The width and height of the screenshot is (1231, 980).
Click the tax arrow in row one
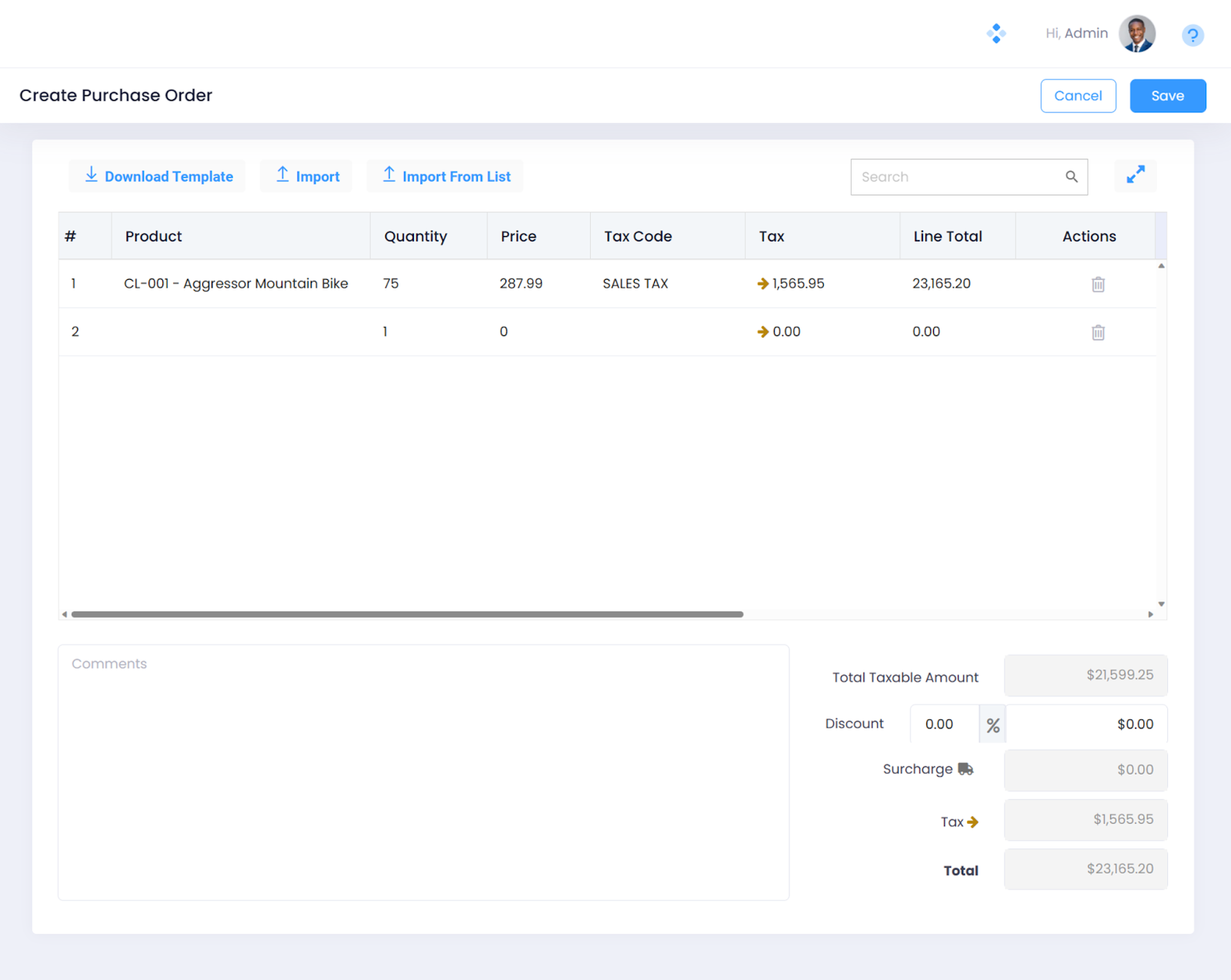point(762,284)
